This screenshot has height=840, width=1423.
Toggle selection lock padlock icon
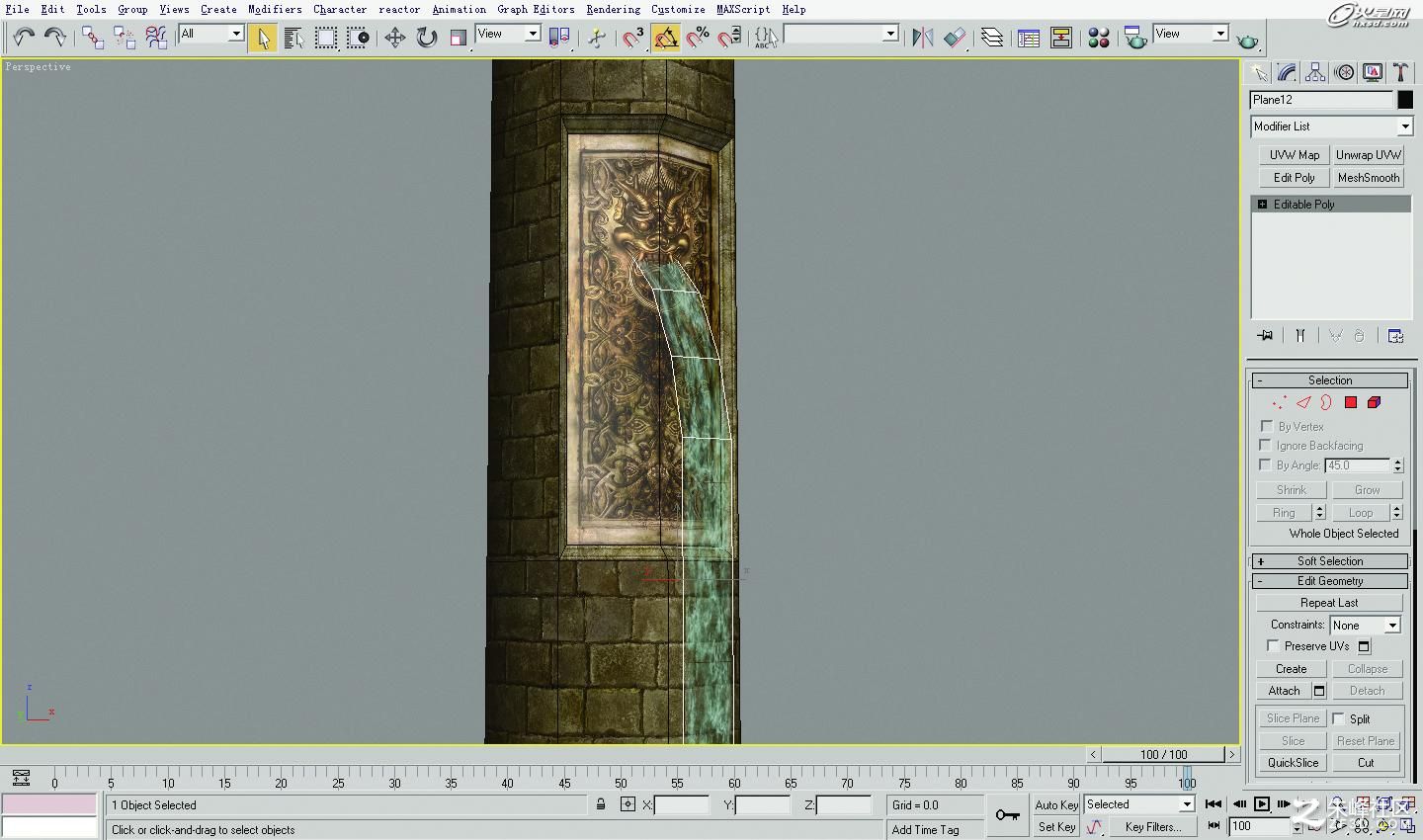(601, 804)
